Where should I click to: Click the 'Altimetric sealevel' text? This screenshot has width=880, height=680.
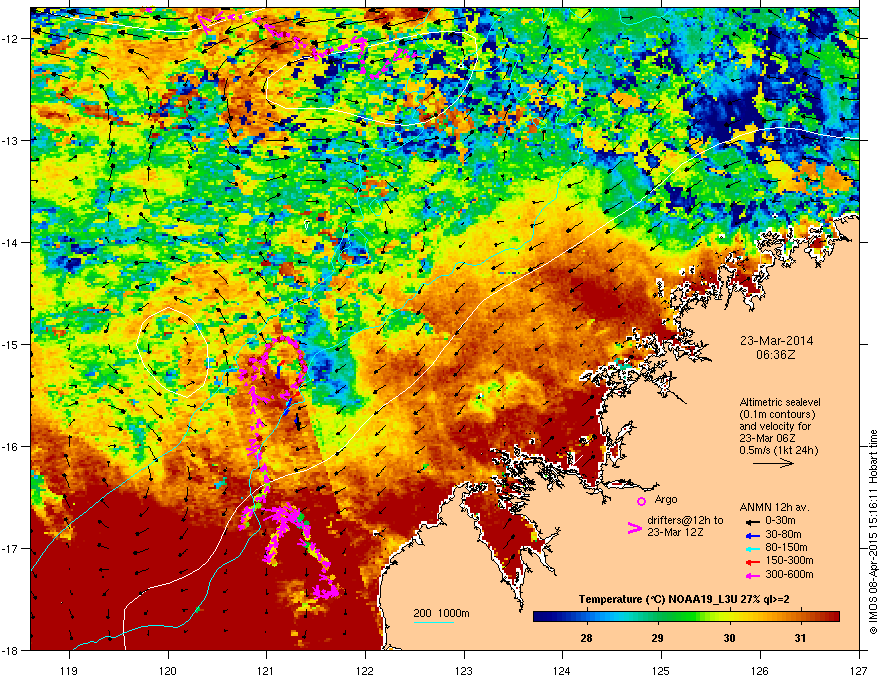tap(780, 402)
